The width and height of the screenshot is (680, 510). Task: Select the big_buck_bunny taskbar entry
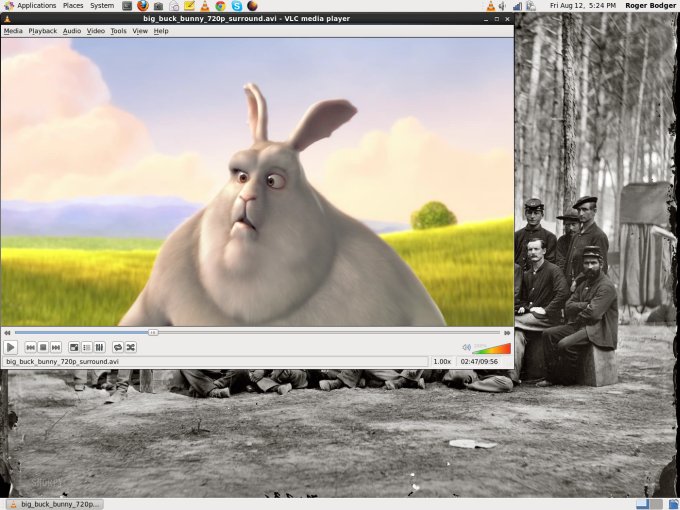point(55,504)
